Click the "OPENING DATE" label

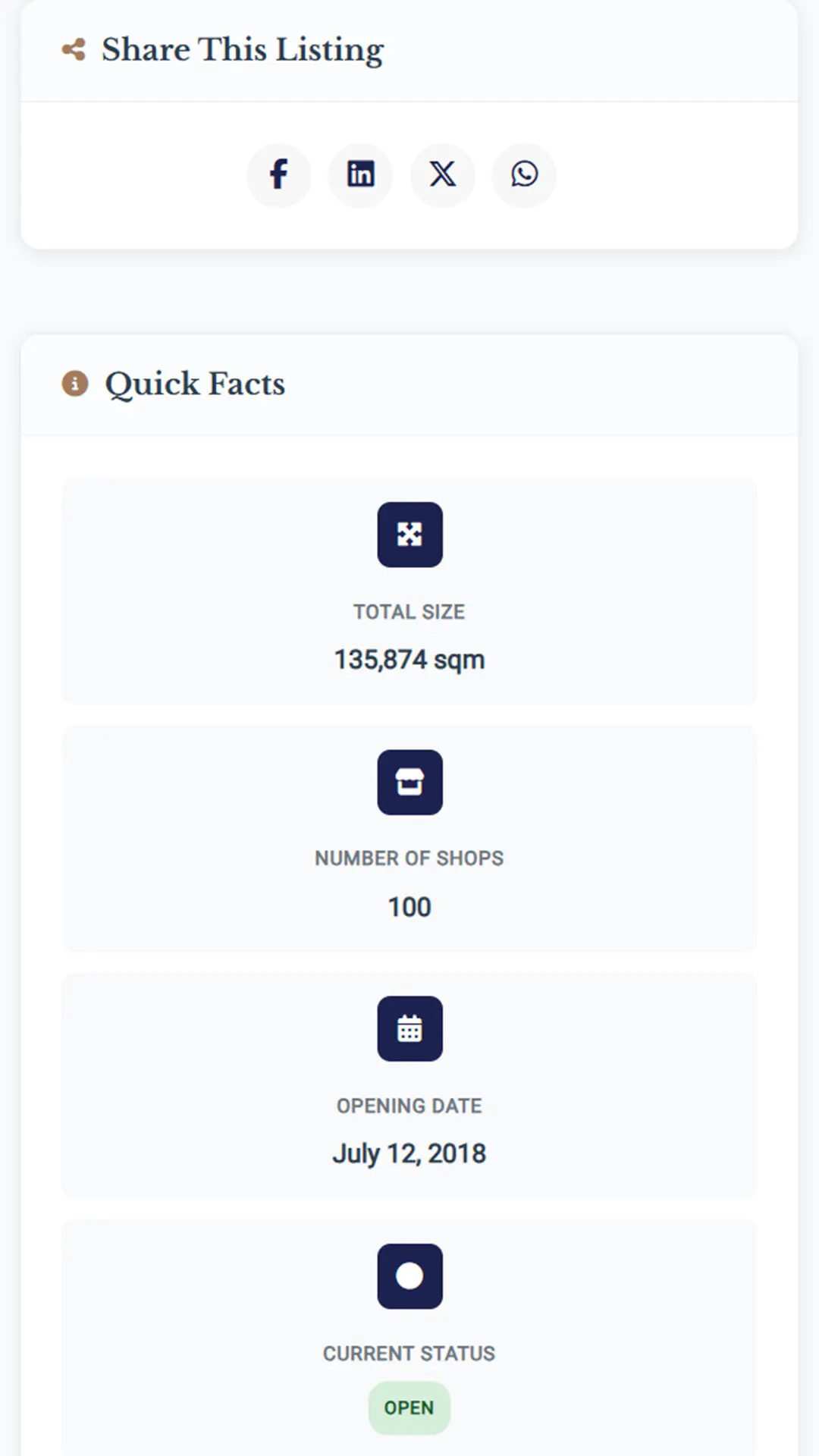pyautogui.click(x=409, y=1106)
